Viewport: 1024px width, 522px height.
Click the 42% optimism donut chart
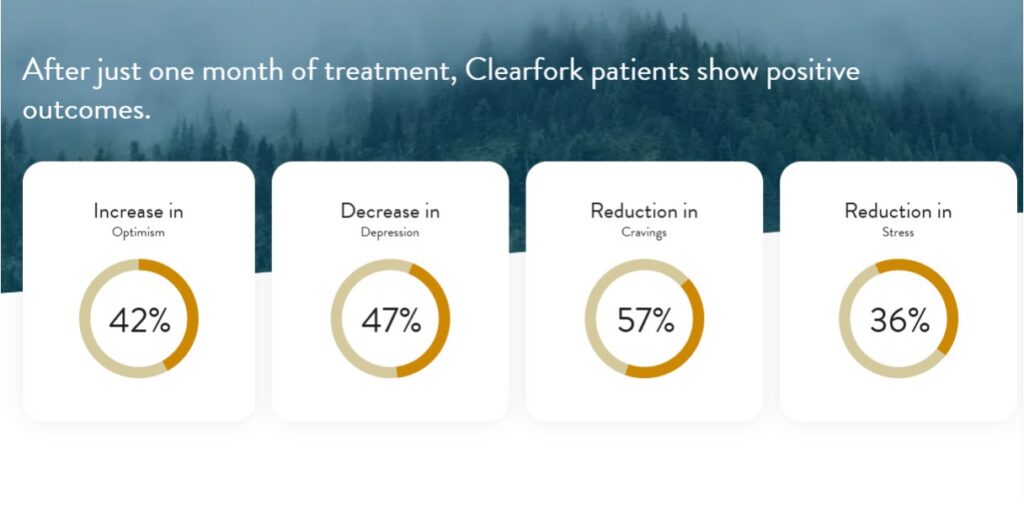pos(139,318)
